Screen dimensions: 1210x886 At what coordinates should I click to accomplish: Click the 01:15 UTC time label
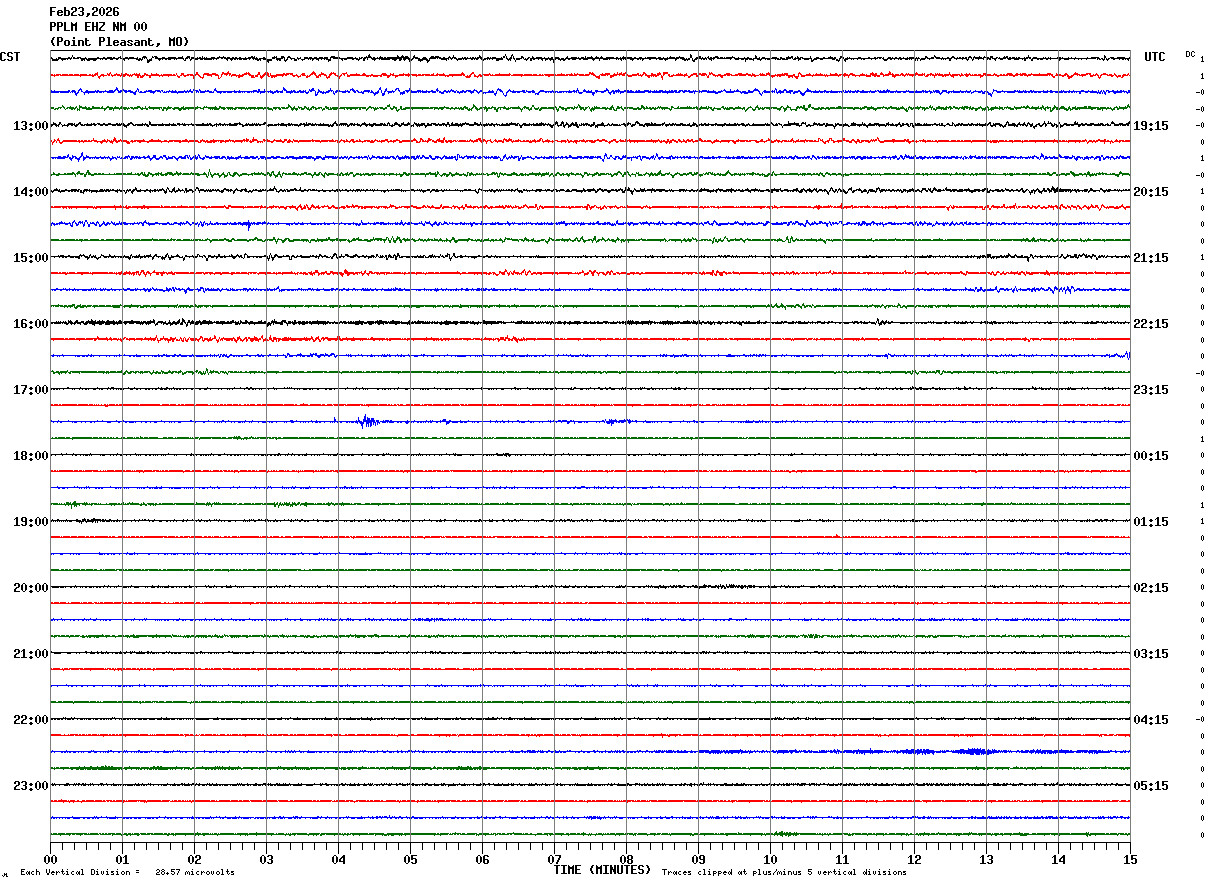pyautogui.click(x=1150, y=522)
